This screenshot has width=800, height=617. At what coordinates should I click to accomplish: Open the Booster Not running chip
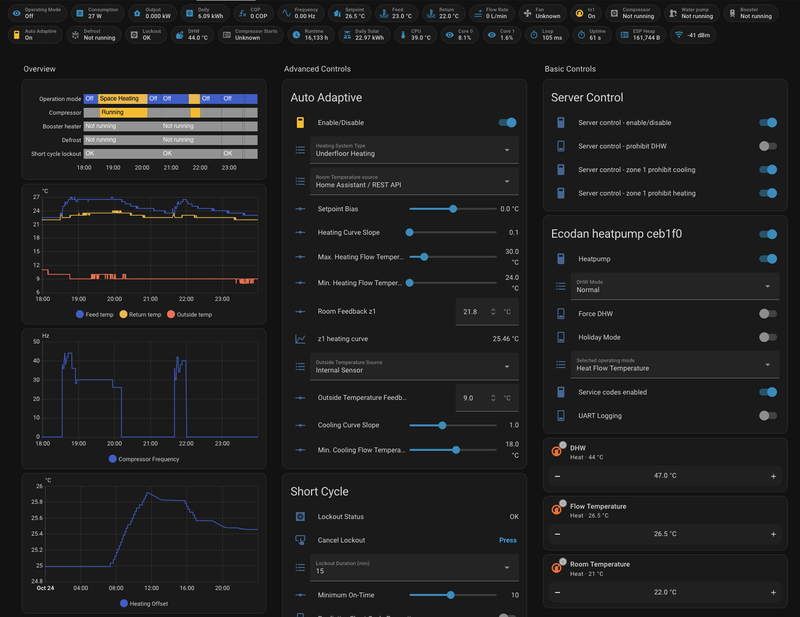click(751, 13)
